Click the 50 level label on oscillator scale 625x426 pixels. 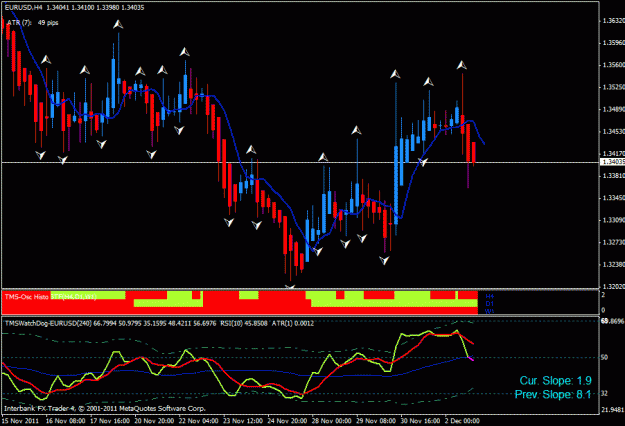pos(605,357)
